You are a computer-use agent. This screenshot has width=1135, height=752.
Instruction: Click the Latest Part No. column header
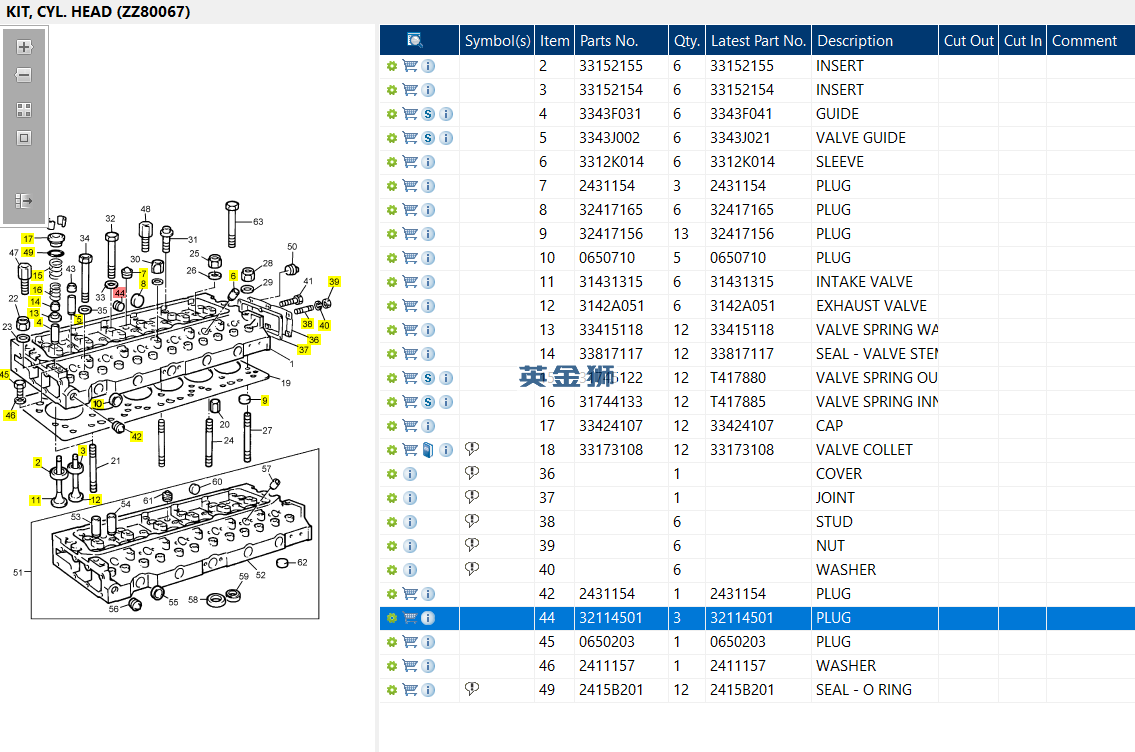[x=758, y=41]
